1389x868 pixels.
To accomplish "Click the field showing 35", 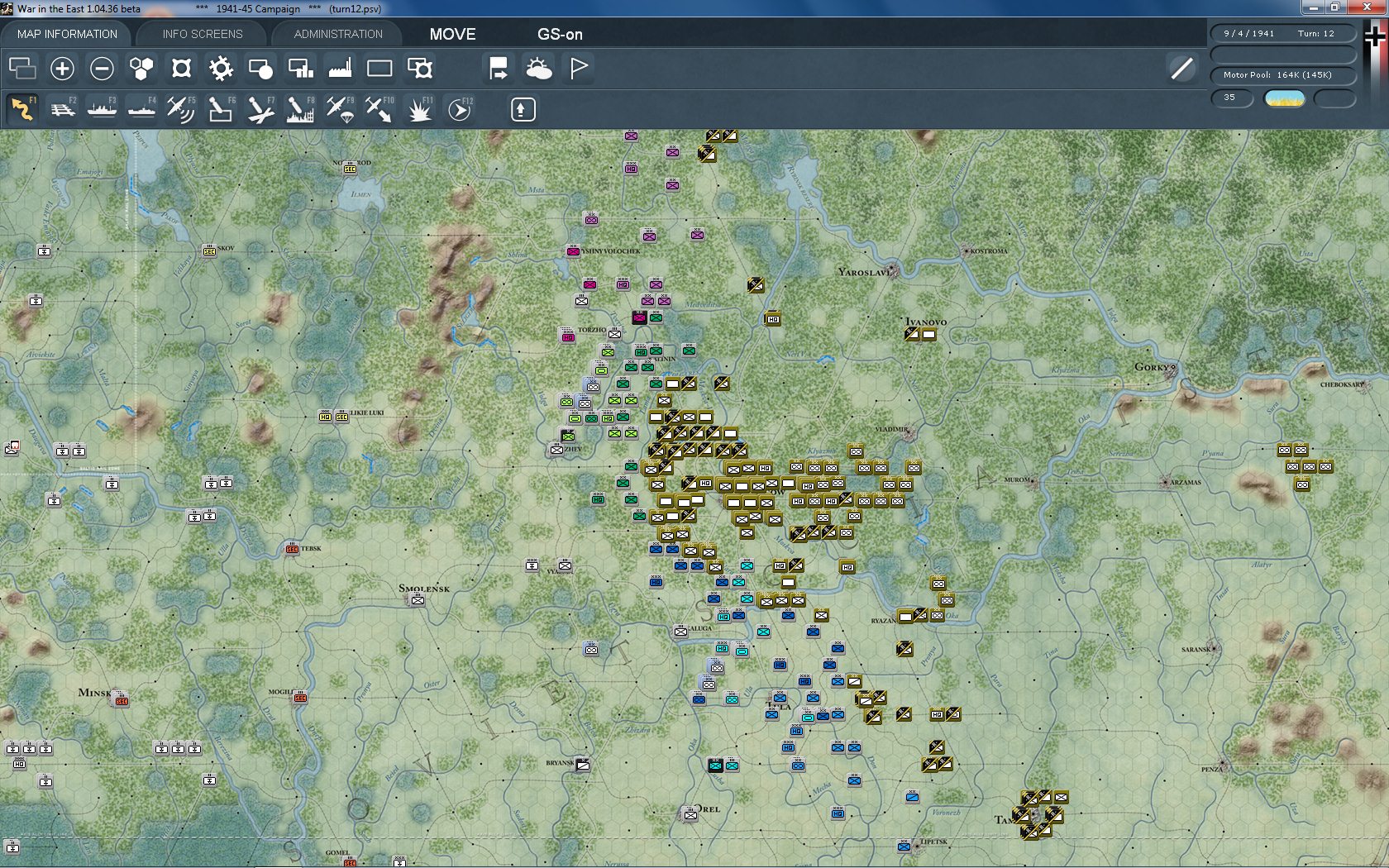I will (1232, 98).
